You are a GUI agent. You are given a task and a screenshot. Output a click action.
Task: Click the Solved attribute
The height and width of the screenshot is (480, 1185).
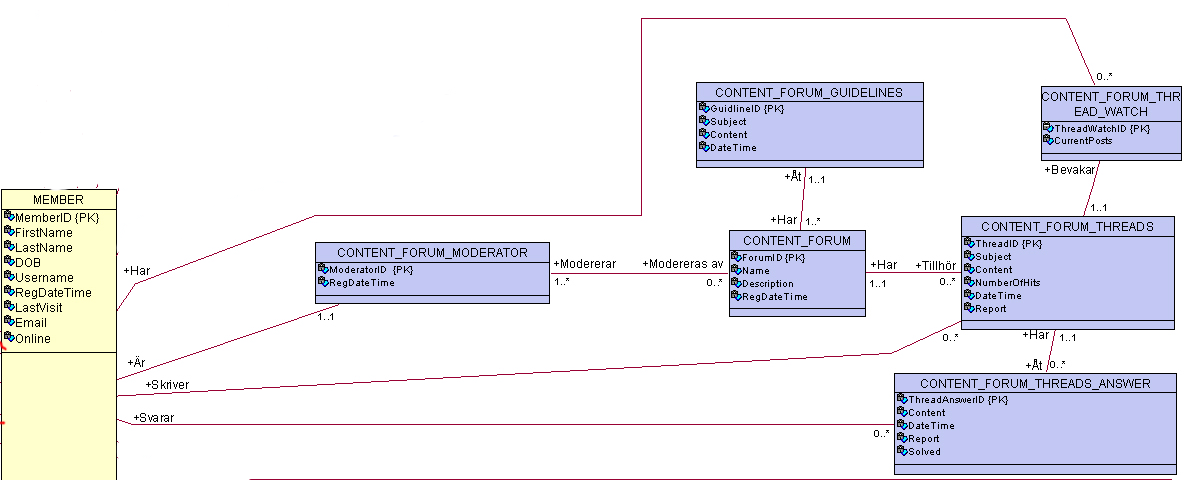tap(924, 452)
